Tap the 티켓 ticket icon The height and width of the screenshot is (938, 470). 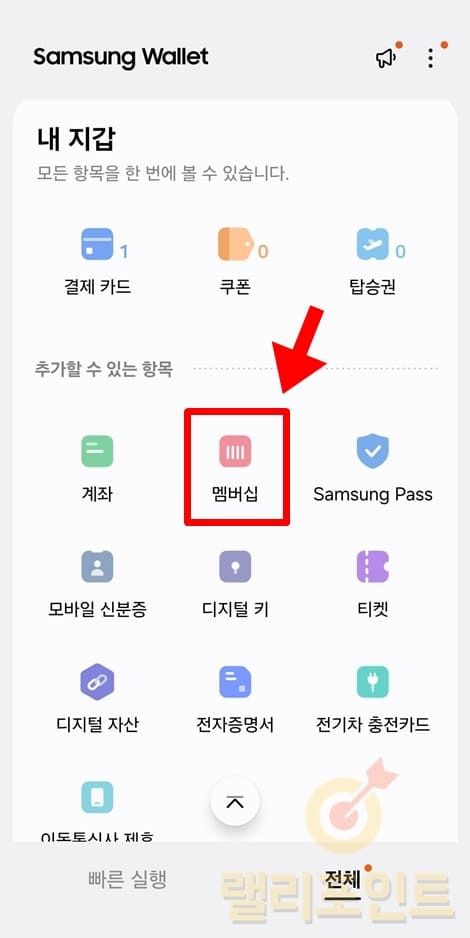[x=373, y=567]
